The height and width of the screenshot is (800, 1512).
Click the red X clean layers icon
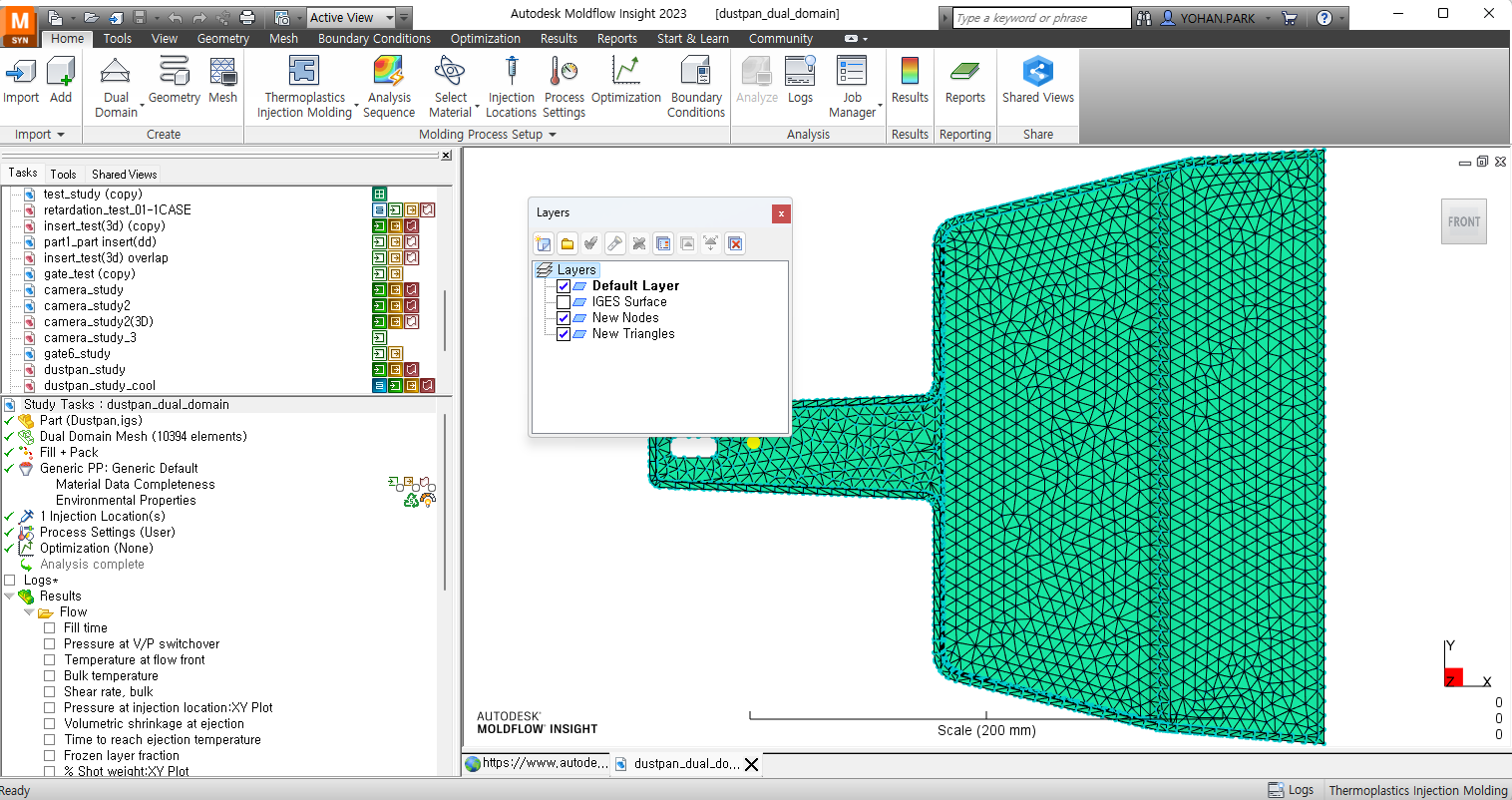point(735,243)
